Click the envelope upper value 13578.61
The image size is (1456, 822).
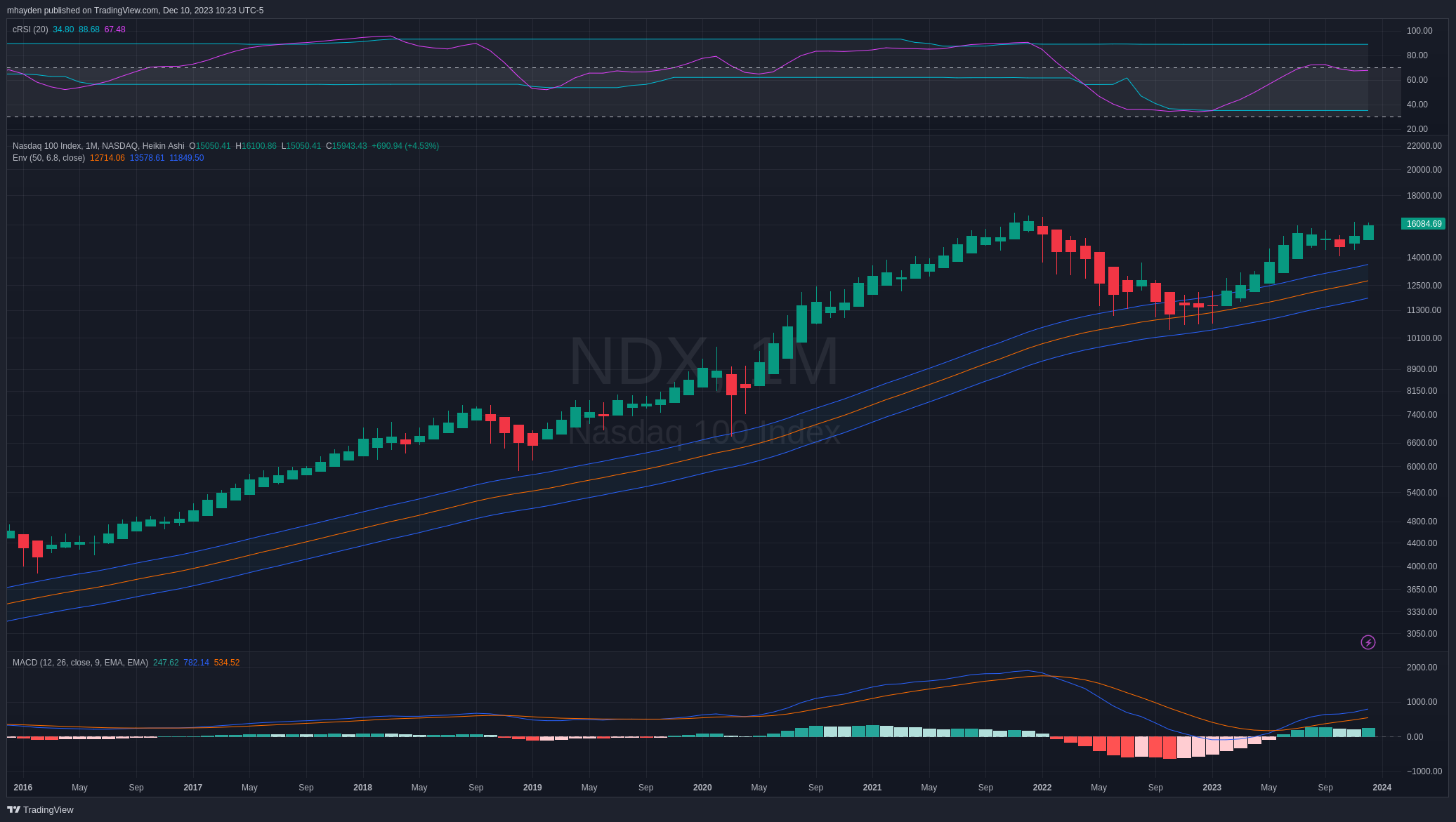point(147,158)
